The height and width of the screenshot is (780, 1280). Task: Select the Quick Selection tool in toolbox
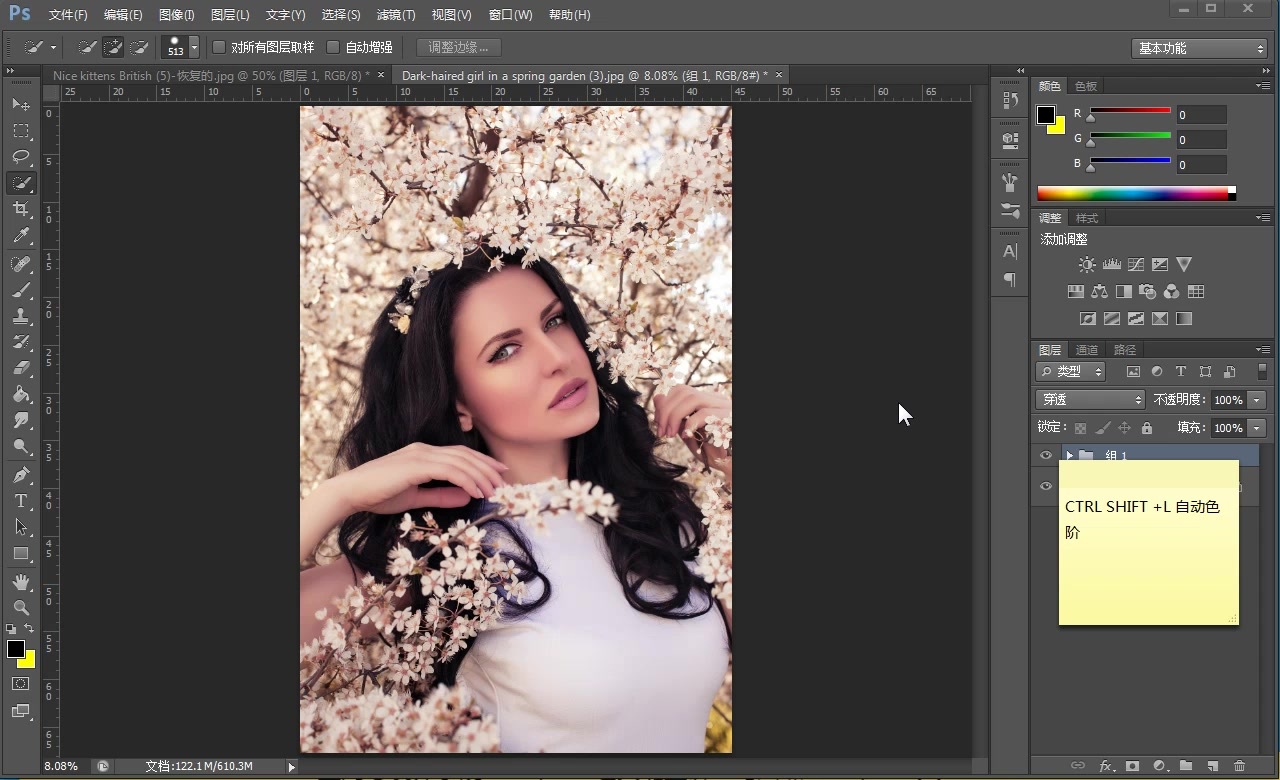coord(21,183)
